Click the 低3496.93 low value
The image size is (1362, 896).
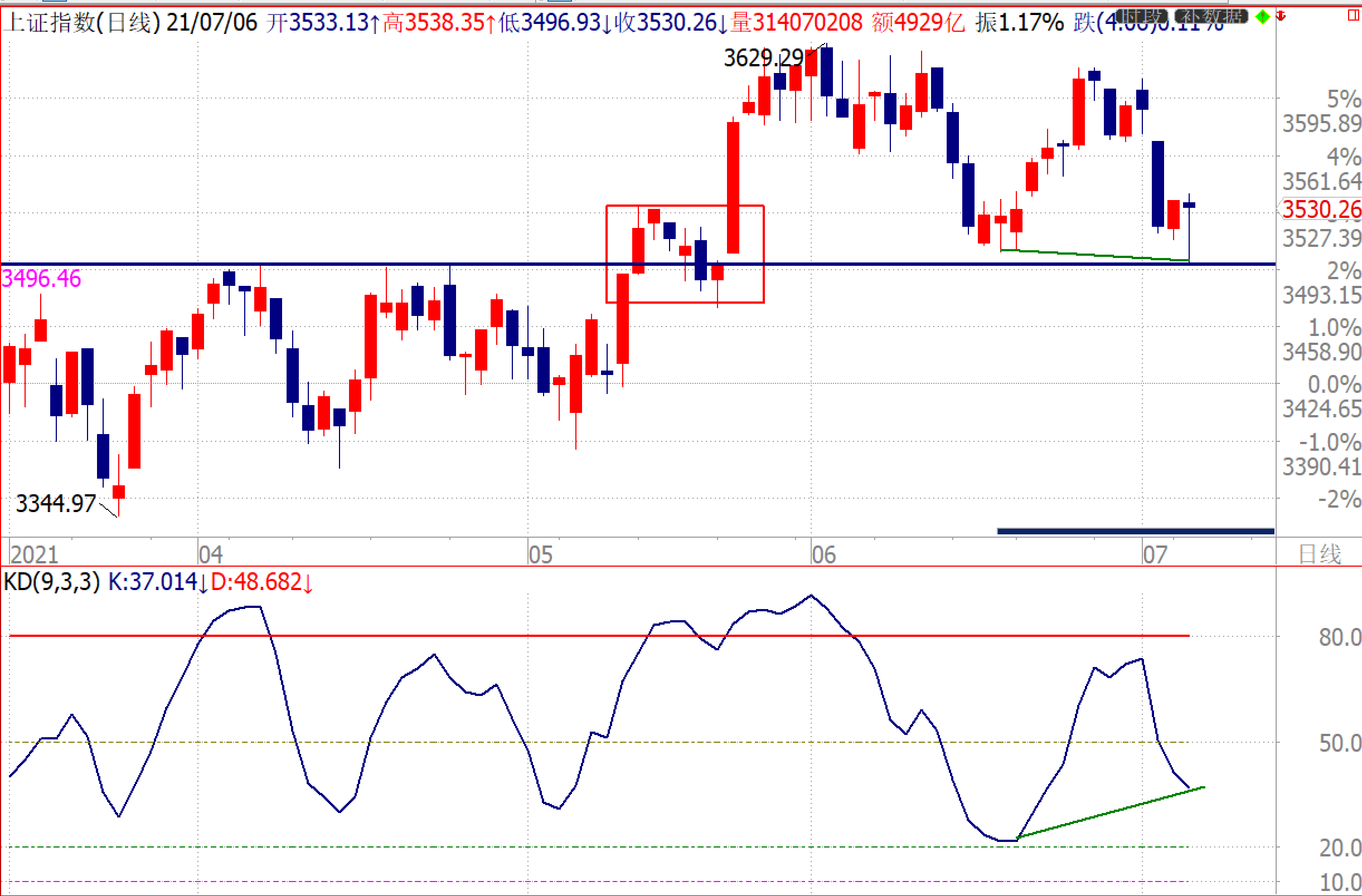point(555,23)
